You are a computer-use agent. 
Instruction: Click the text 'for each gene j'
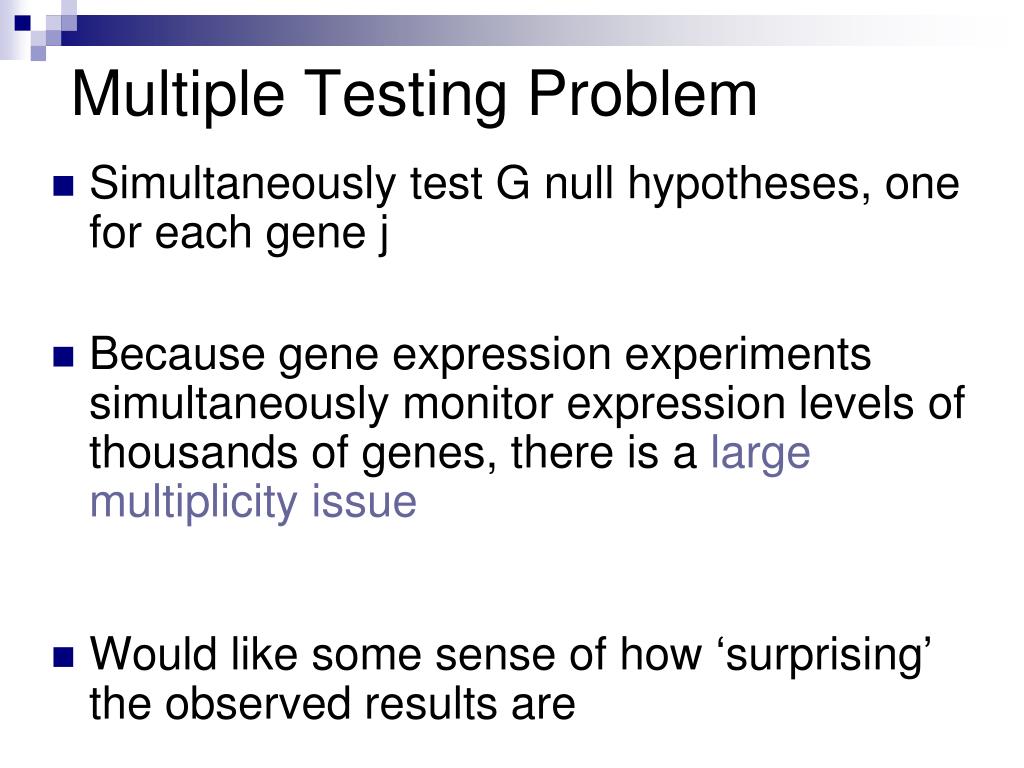[239, 233]
